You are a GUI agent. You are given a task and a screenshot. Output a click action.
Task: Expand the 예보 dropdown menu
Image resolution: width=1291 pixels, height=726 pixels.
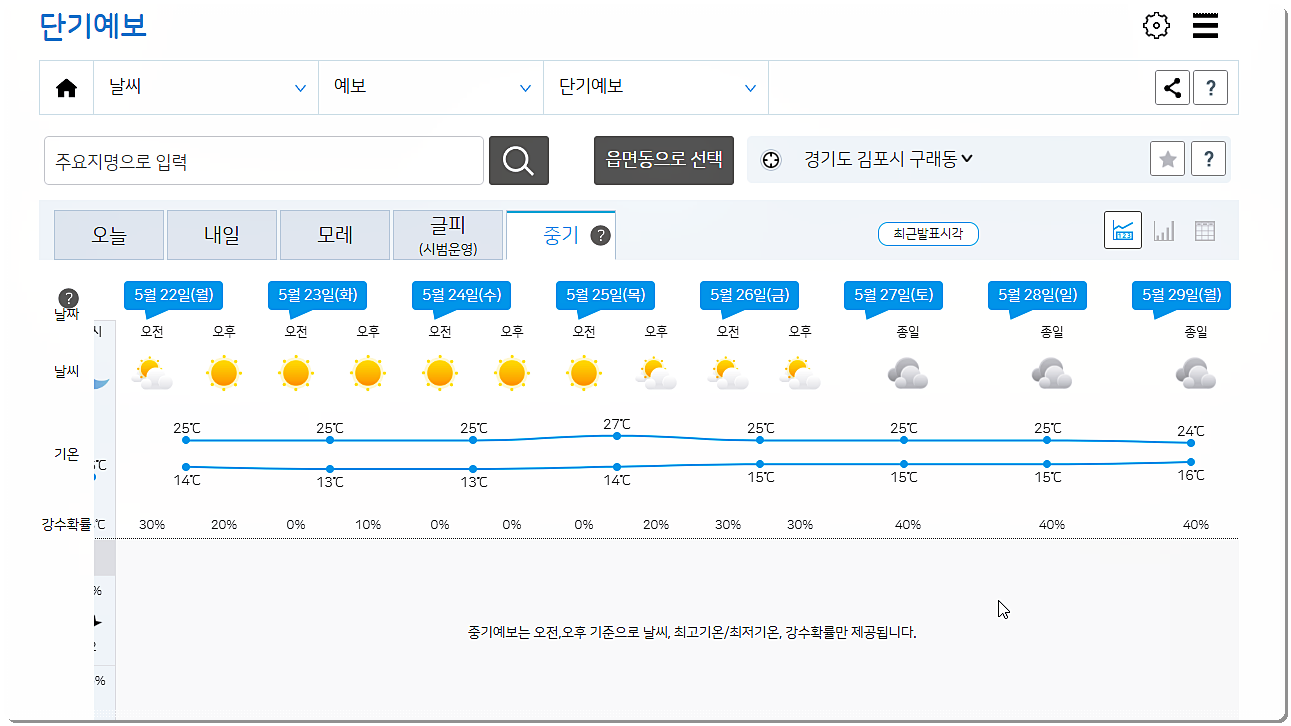[x=431, y=87]
